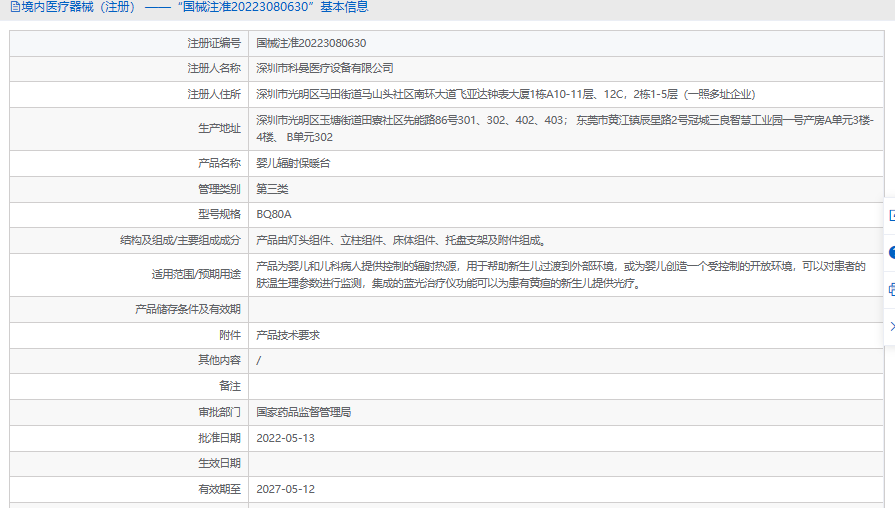Viewport: 895px width, 508px height.
Task: Click the approval date 2022-05-13
Action: [285, 438]
